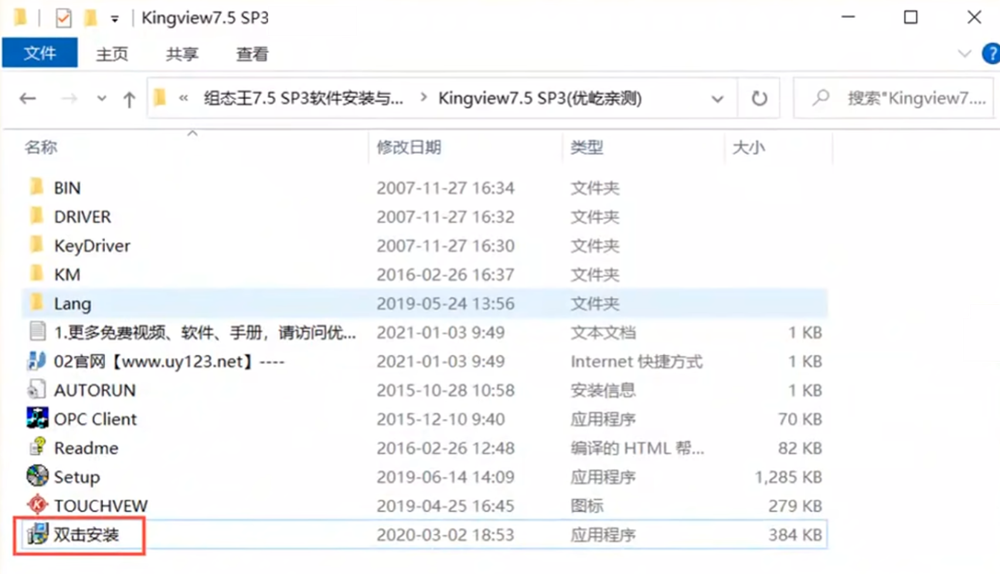Screen dimensions: 1000x574
Task: Select the OPC Client application icon
Action: (37, 418)
